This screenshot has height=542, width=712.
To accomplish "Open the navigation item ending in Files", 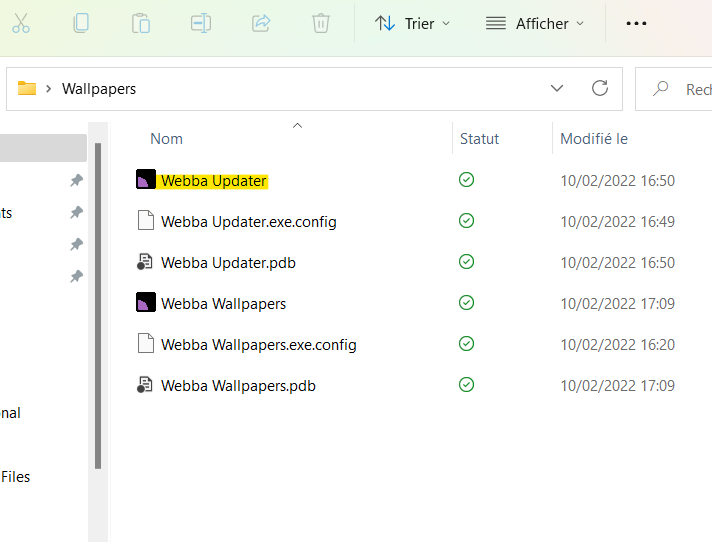I will tap(15, 477).
